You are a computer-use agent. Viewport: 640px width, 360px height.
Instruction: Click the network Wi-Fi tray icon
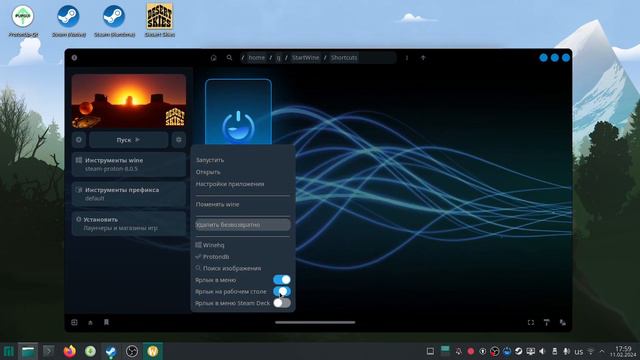coord(591,351)
